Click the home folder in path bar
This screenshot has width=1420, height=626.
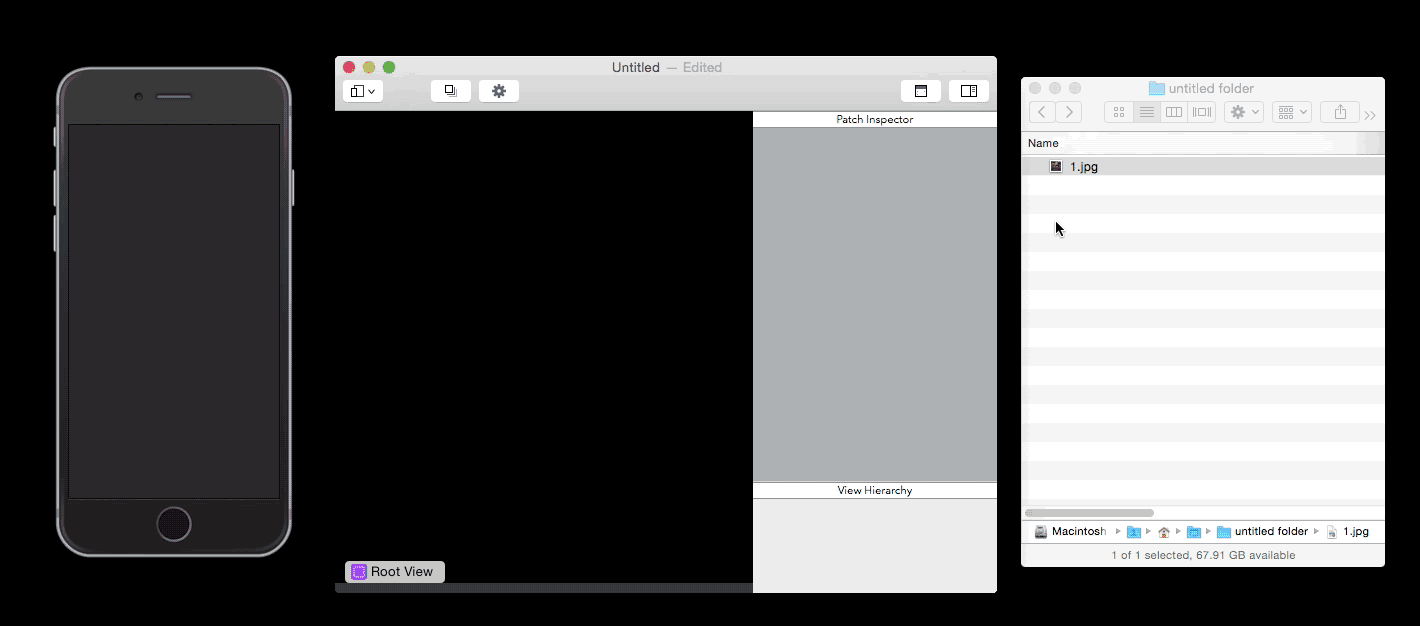[1164, 532]
